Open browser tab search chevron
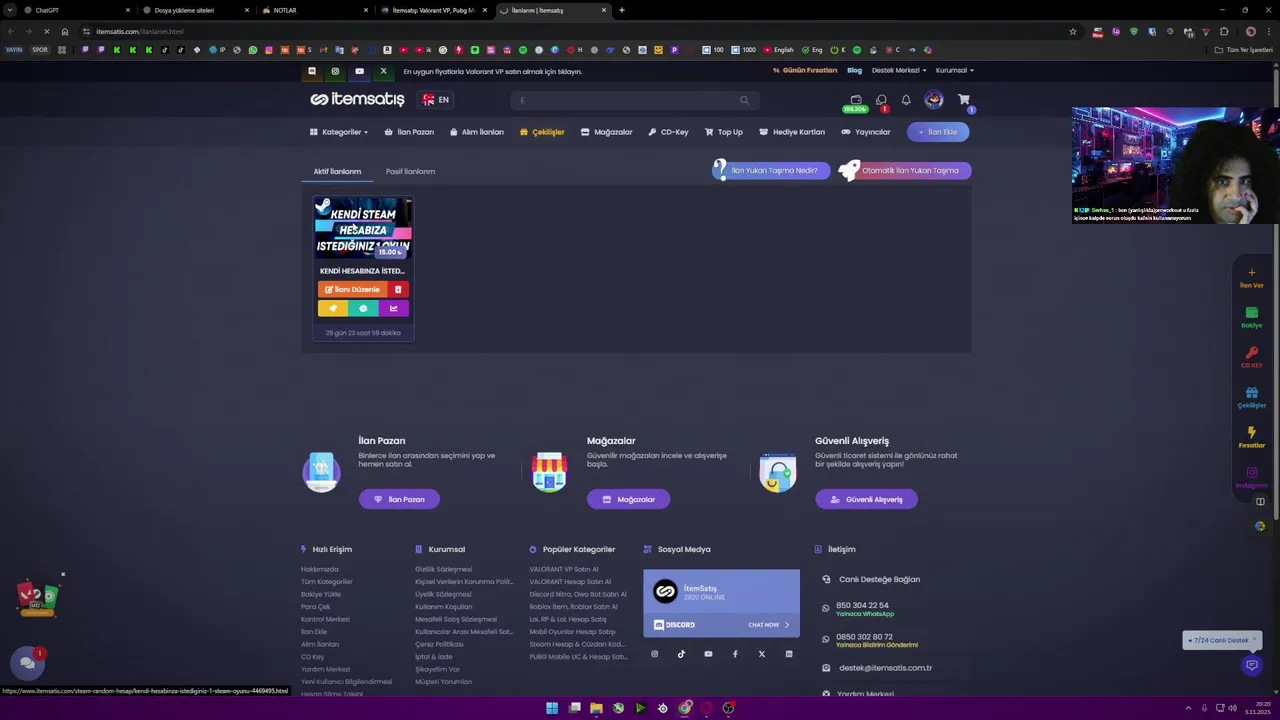Screen dimensions: 1280x720 pos(12,10)
